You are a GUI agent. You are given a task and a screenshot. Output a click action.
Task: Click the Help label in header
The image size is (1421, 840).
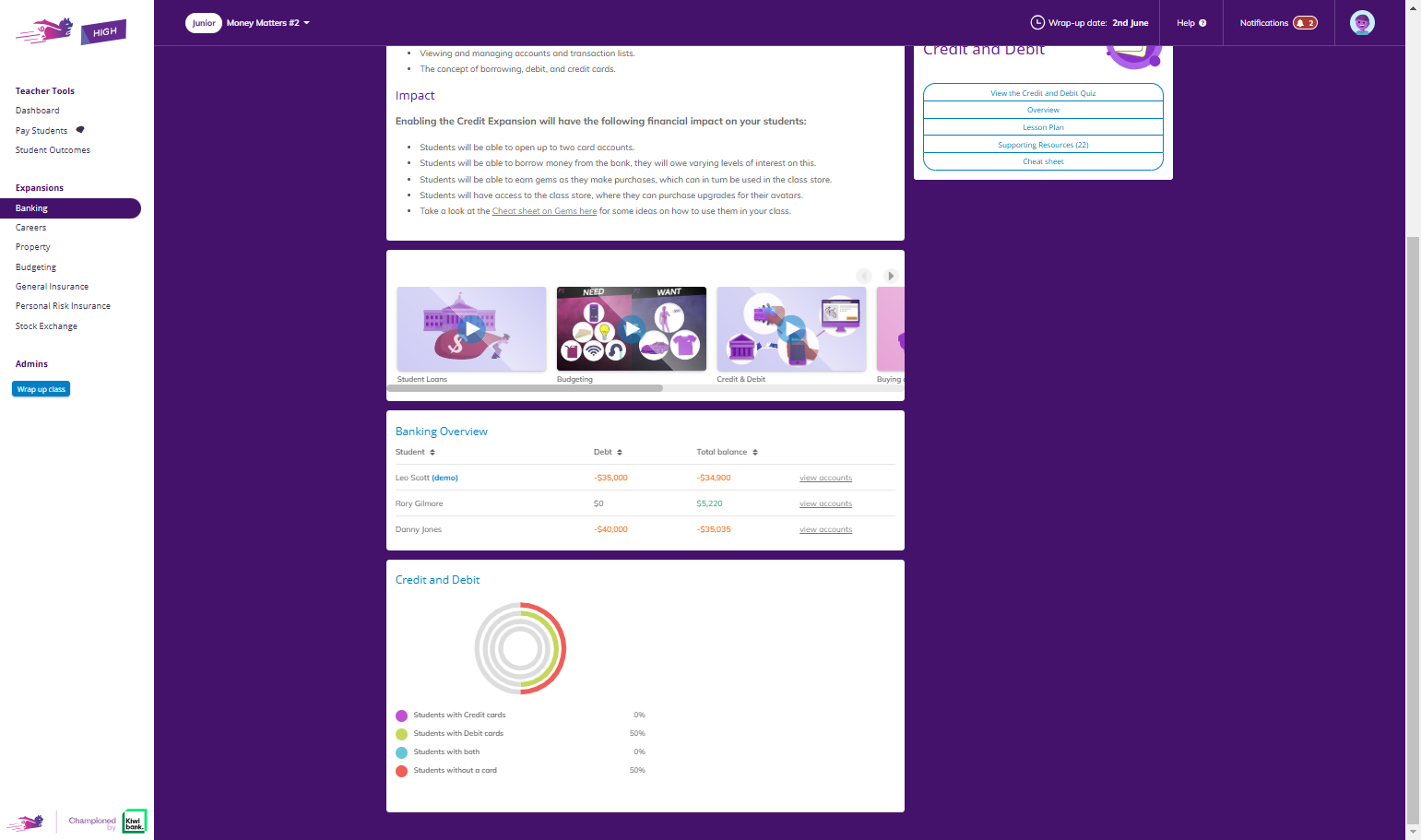(x=1186, y=23)
